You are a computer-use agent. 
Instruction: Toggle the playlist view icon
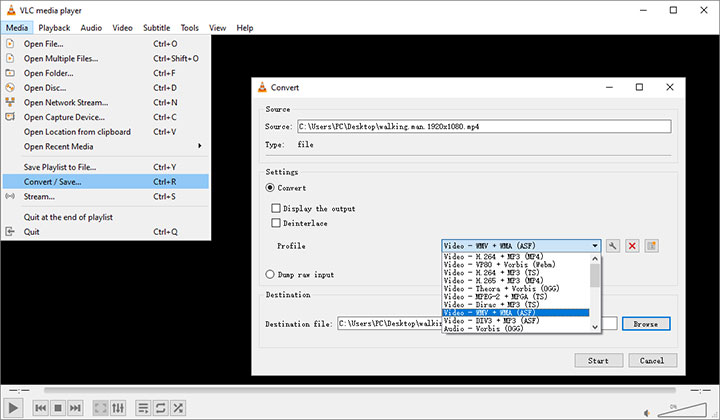click(143, 408)
